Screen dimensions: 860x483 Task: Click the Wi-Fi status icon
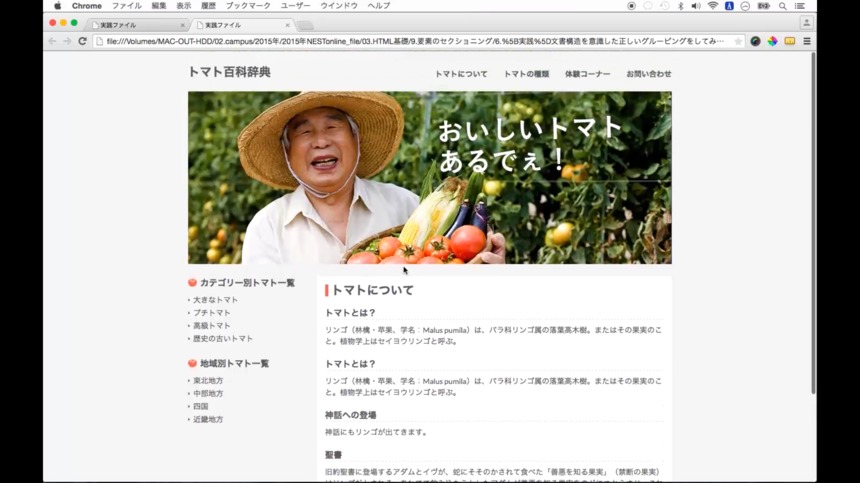tap(712, 6)
